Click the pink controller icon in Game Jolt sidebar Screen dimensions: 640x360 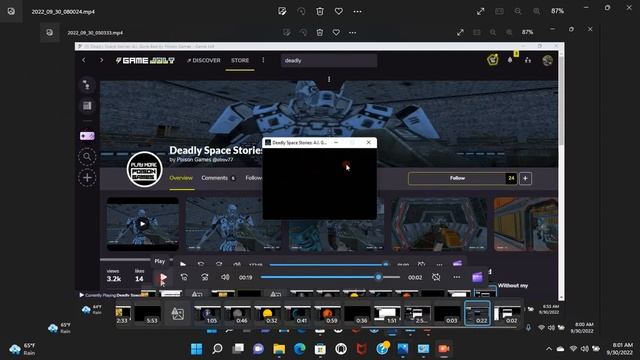(x=87, y=136)
